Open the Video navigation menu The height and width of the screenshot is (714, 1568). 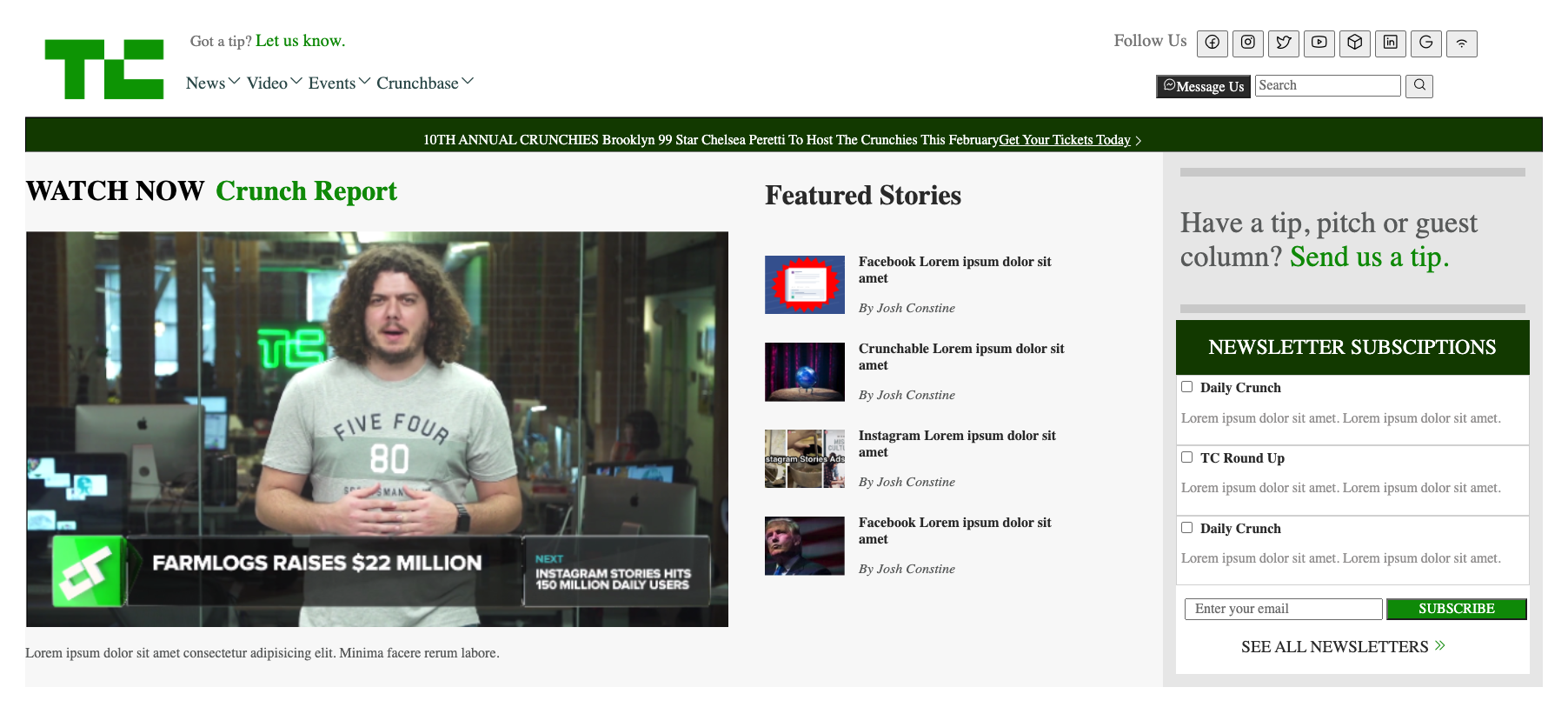[x=274, y=83]
